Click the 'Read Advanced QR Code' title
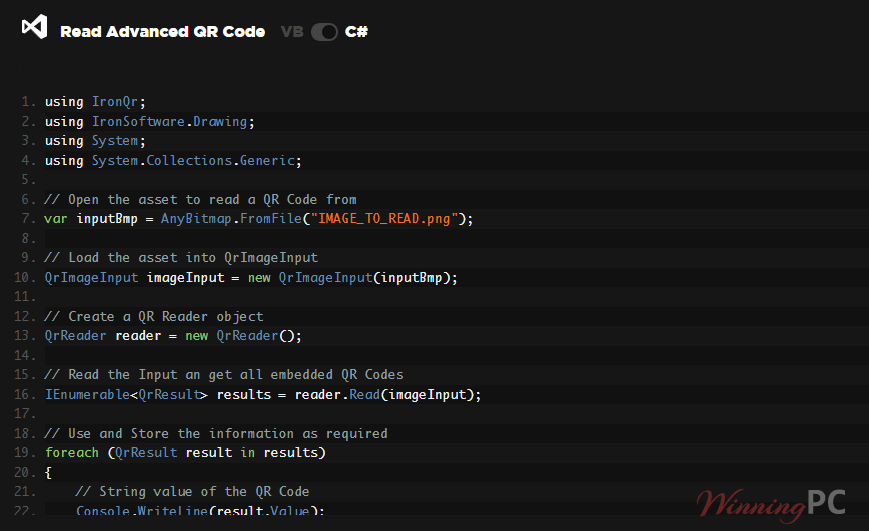 tap(162, 32)
